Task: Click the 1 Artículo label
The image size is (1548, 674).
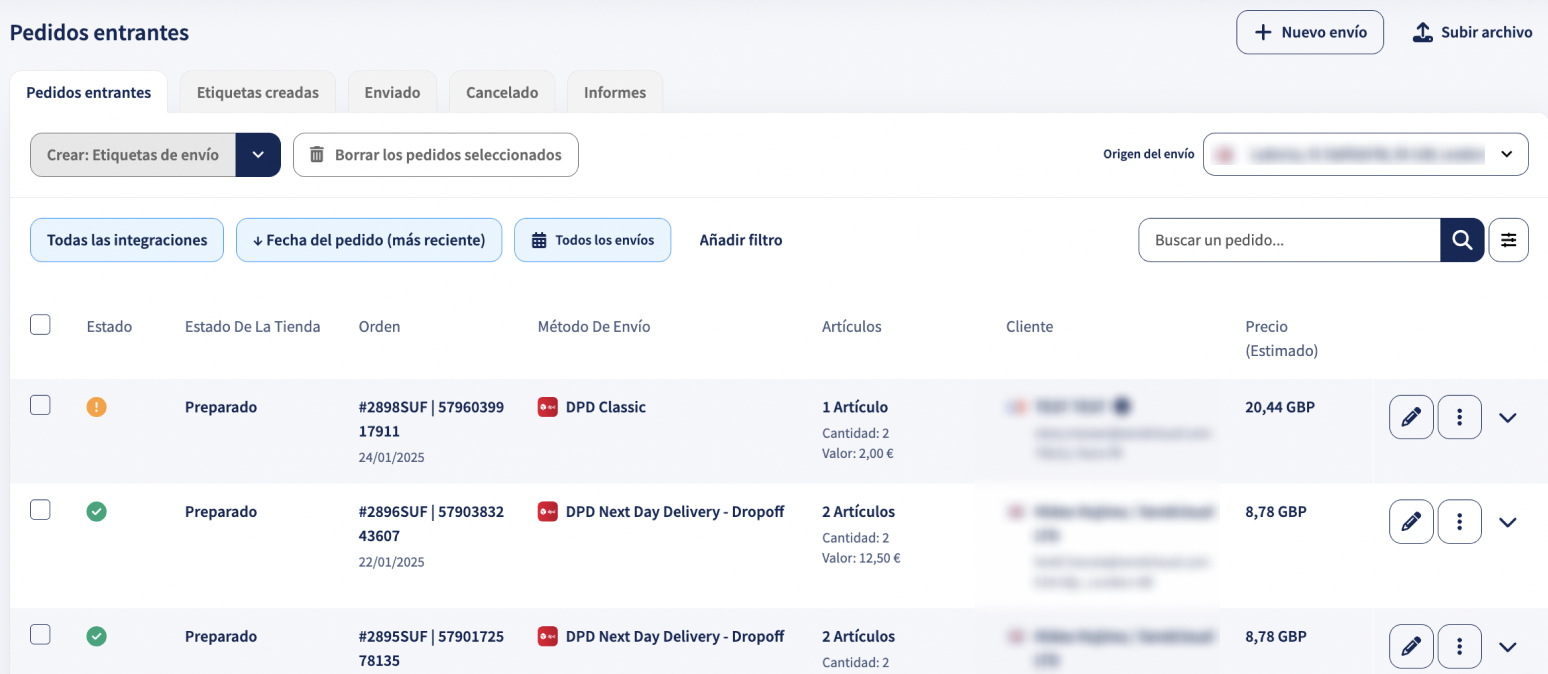Action: 855,407
